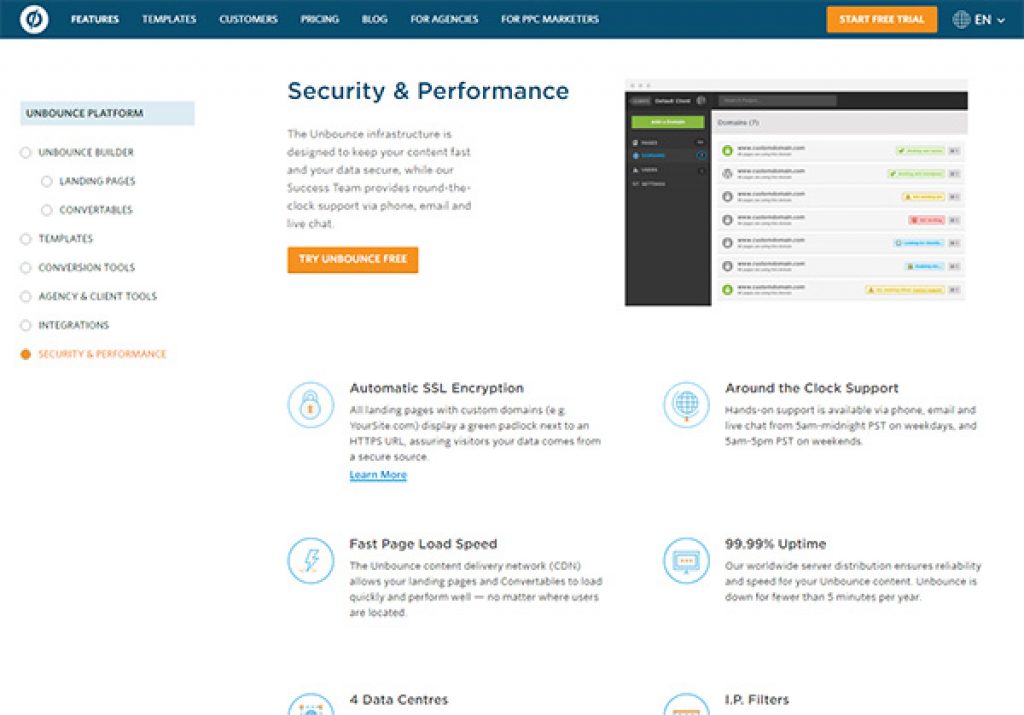1024x715 pixels.
Task: Select the Landing Pages sidebar radio
Action: click(47, 182)
